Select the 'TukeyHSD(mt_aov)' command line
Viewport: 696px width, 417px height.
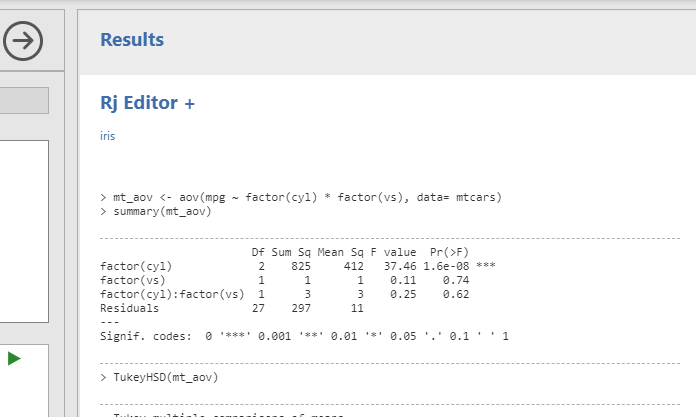159,377
